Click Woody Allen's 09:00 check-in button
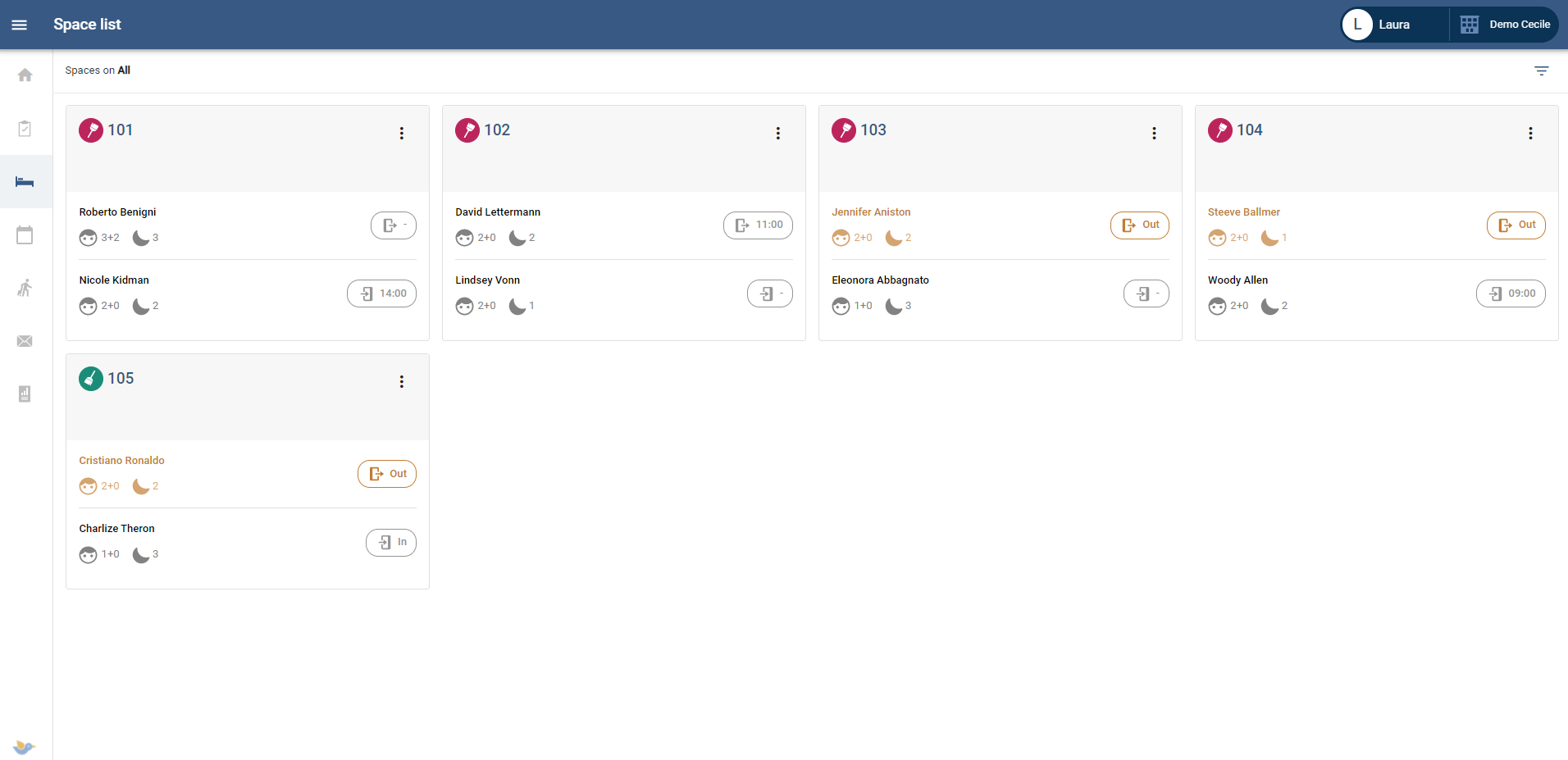The image size is (1568, 760). click(1511, 294)
